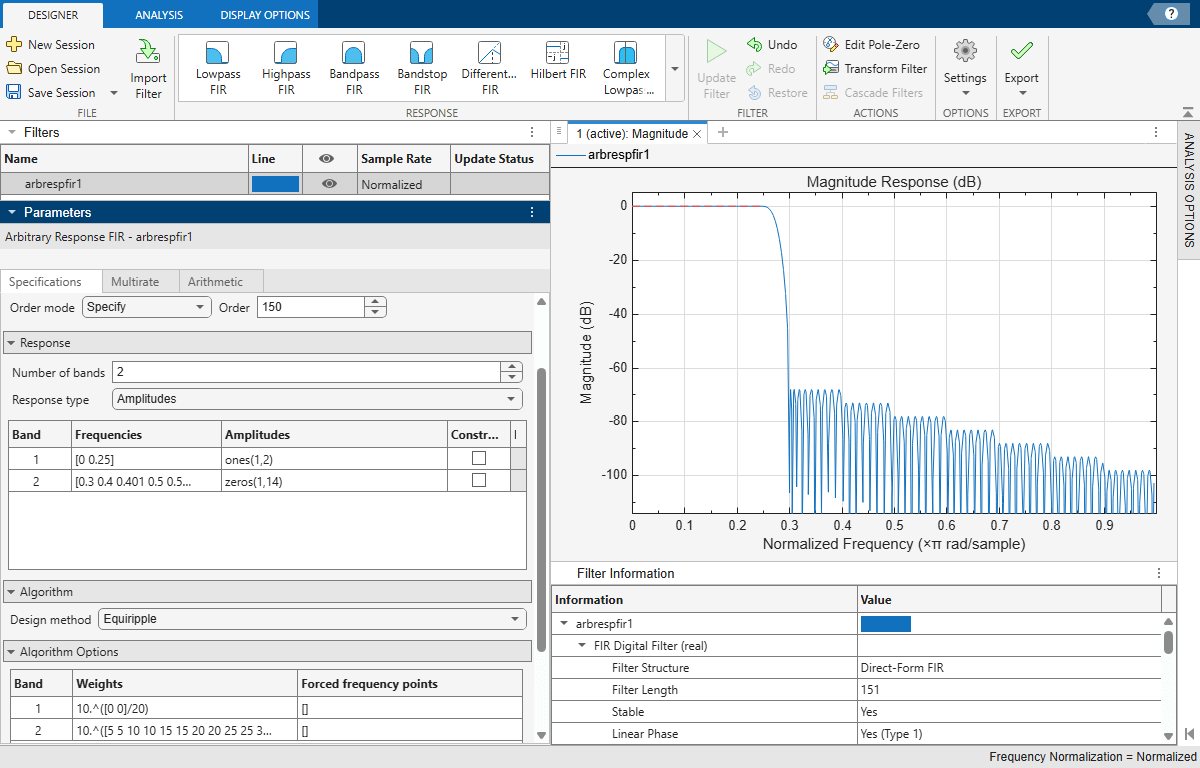Increase Order with up stepper
The width and height of the screenshot is (1200, 768).
[375, 302]
